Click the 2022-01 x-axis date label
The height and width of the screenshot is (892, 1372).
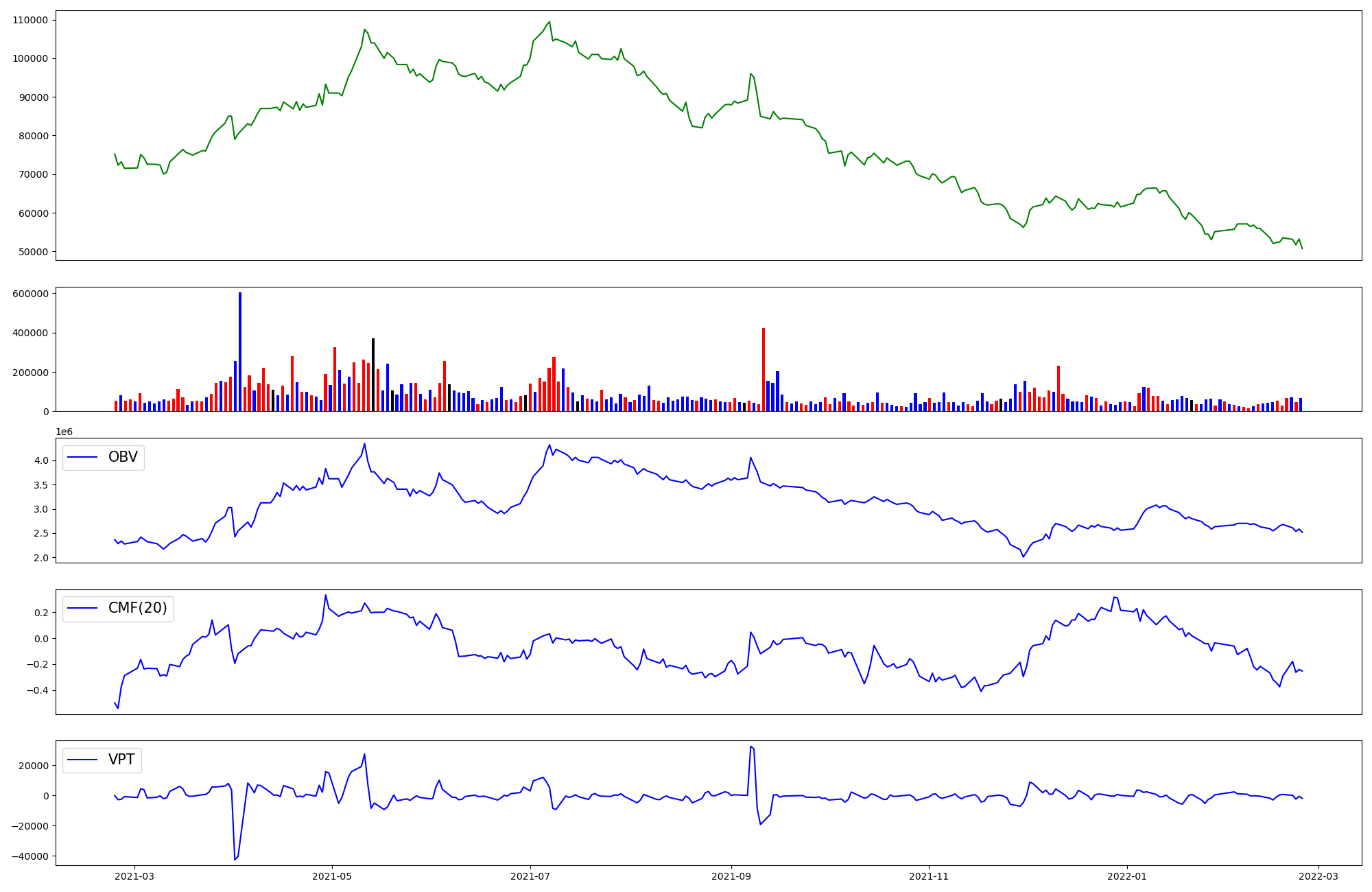tap(1126, 876)
